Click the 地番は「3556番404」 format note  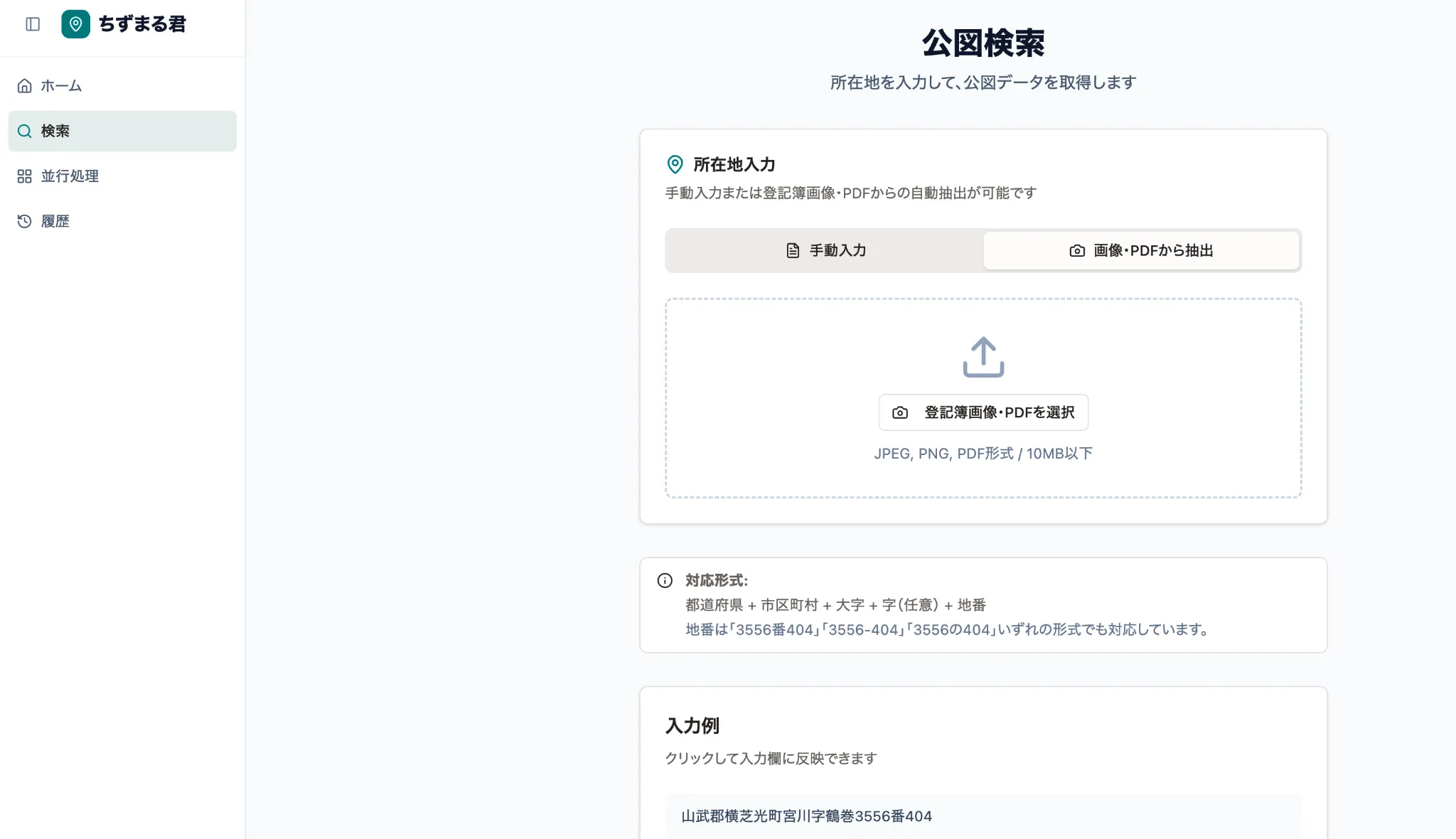(x=947, y=630)
